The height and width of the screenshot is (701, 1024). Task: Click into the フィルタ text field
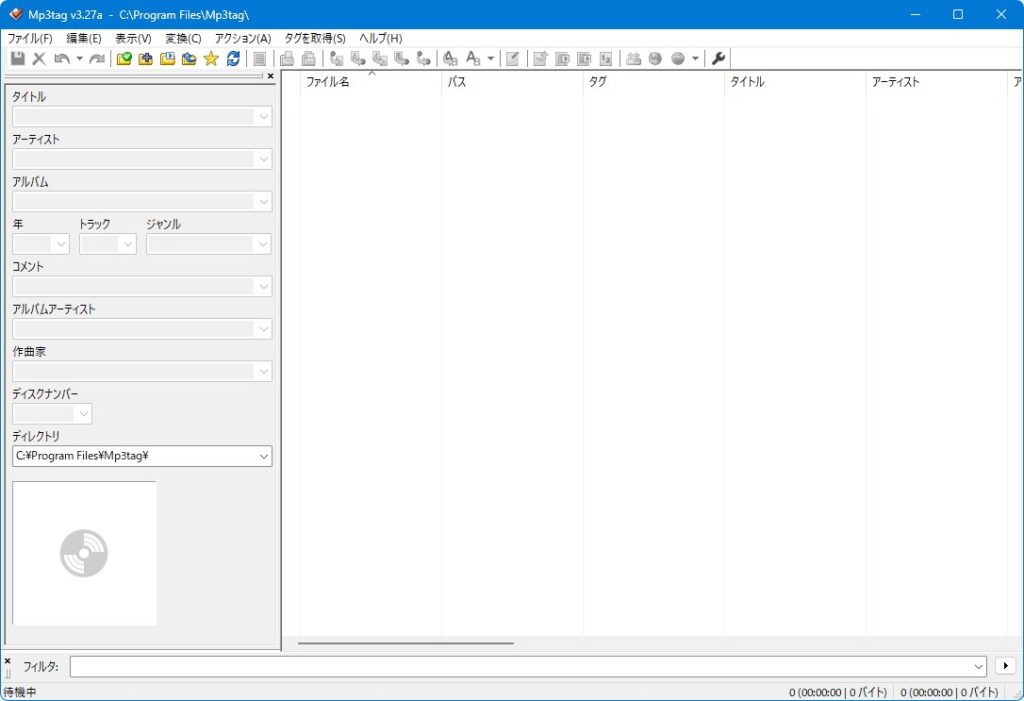pos(520,666)
